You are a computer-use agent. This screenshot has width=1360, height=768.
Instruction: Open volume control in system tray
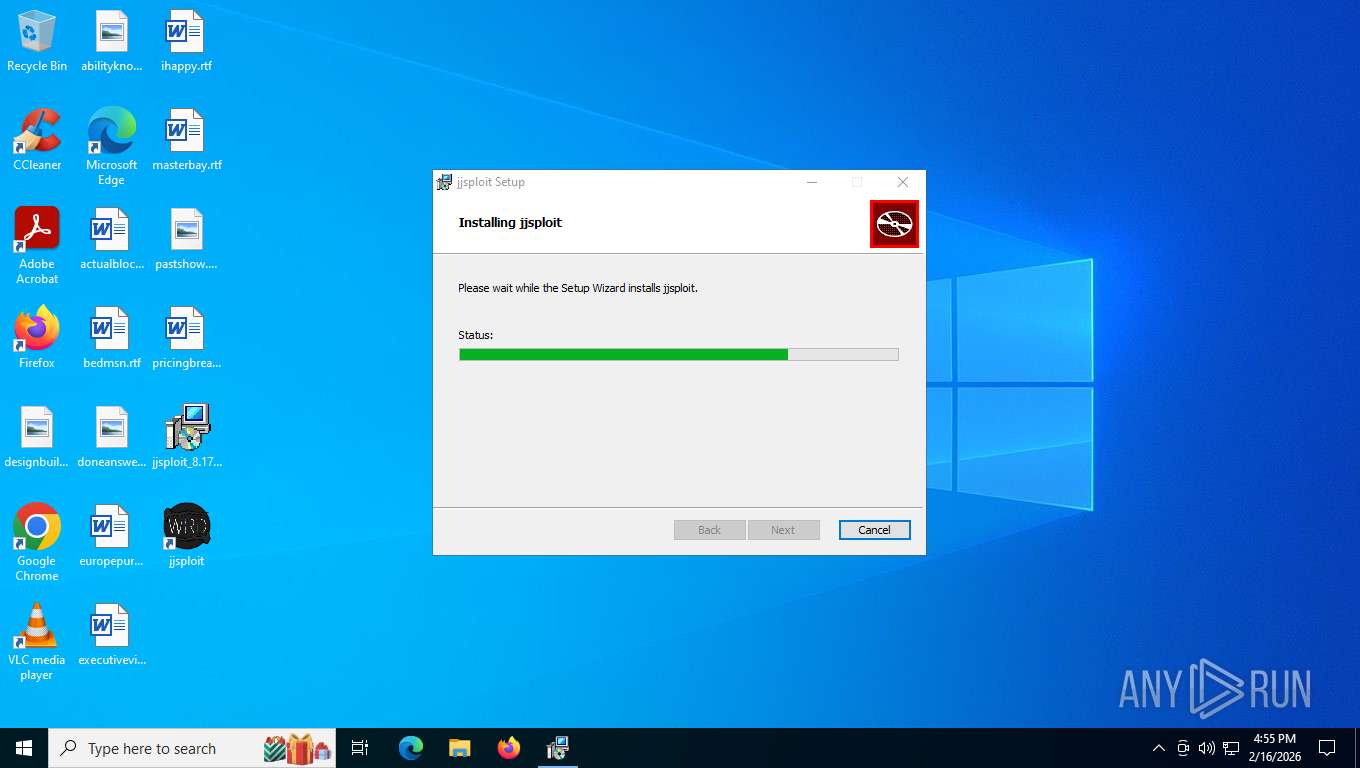1207,748
